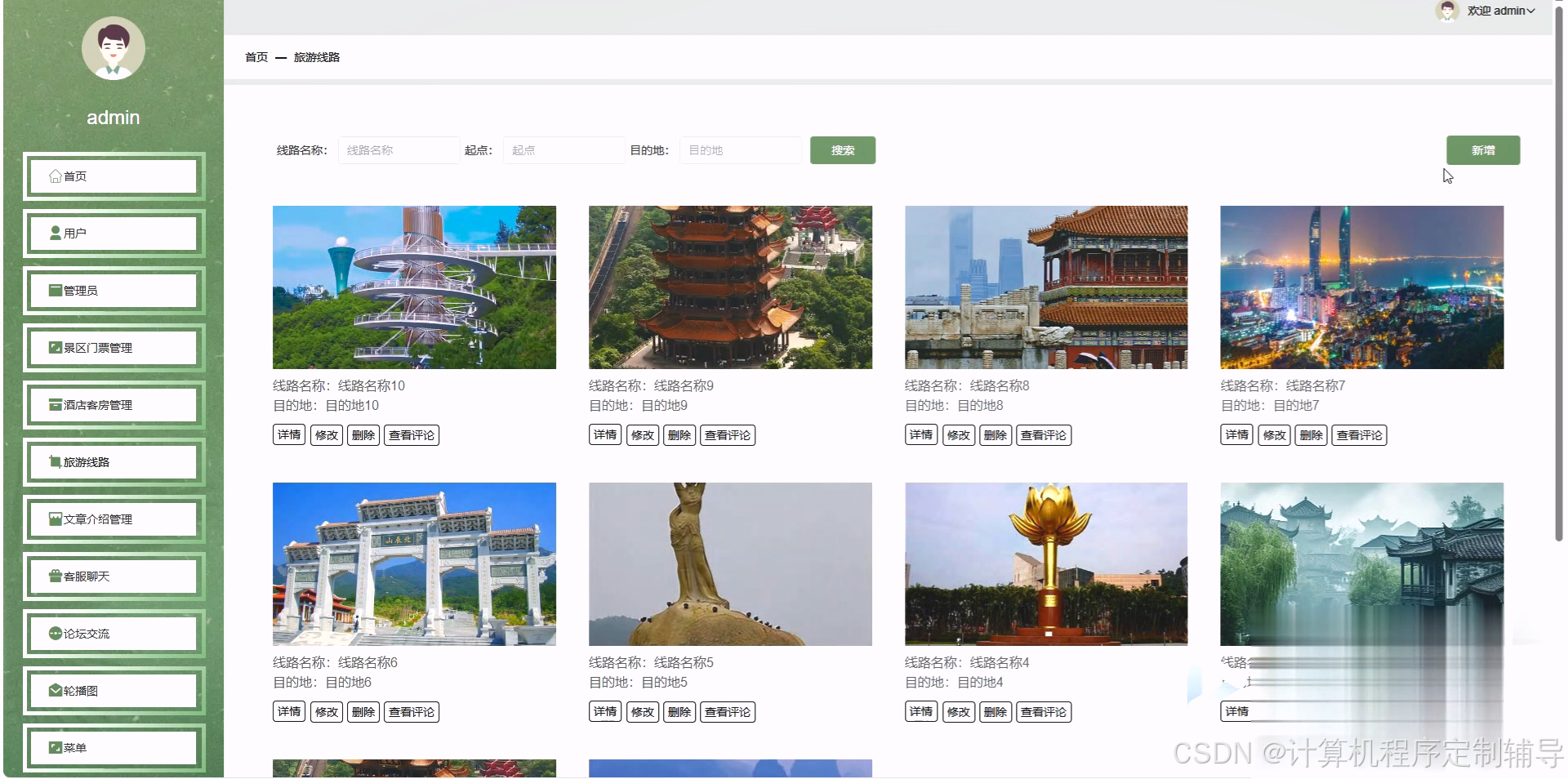
Task: Open 客服聊天 menu item
Action: (x=114, y=576)
